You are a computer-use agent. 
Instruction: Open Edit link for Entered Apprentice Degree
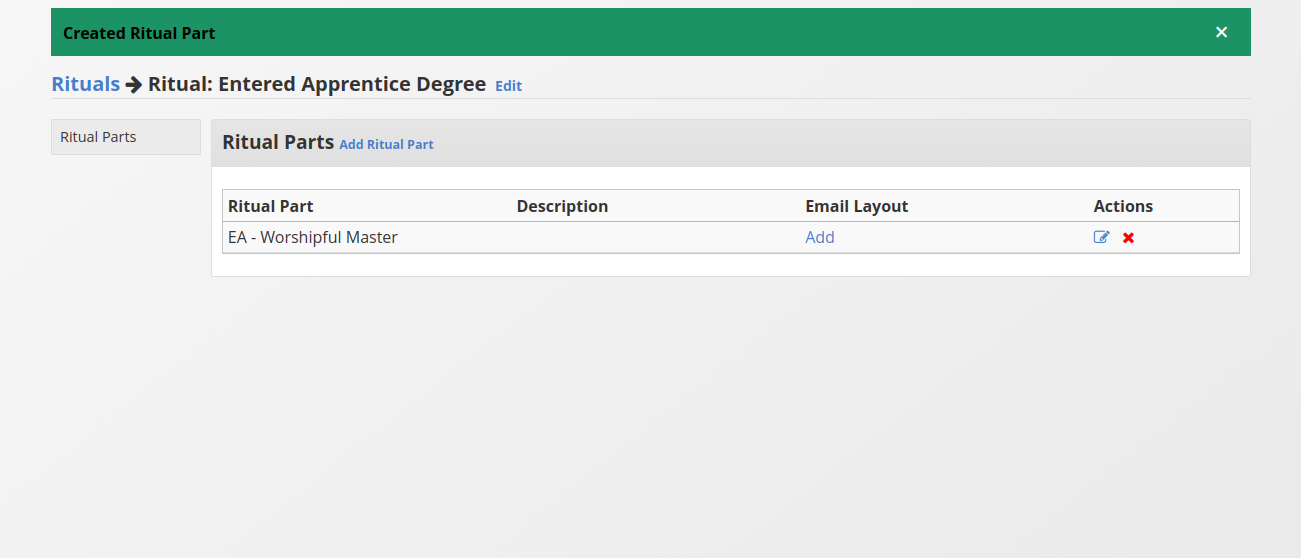point(508,86)
